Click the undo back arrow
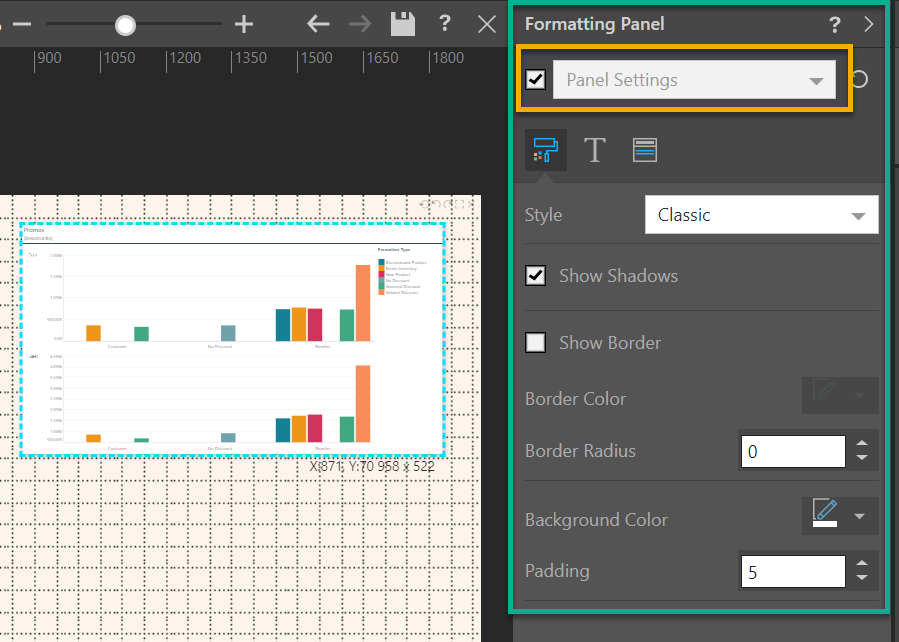Viewport: 899px width, 642px height. point(318,24)
